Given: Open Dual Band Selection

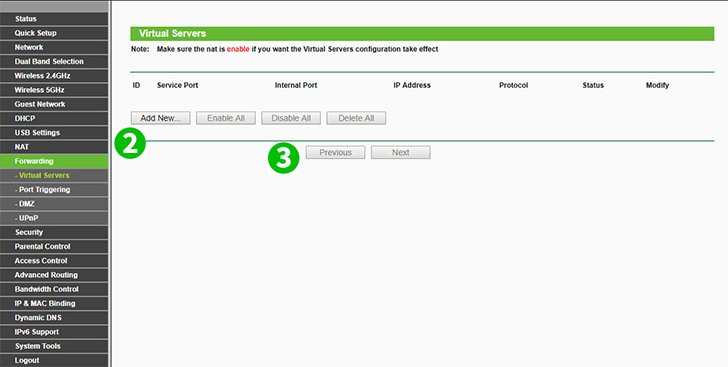Looking at the screenshot, I should pyautogui.click(x=54, y=61).
